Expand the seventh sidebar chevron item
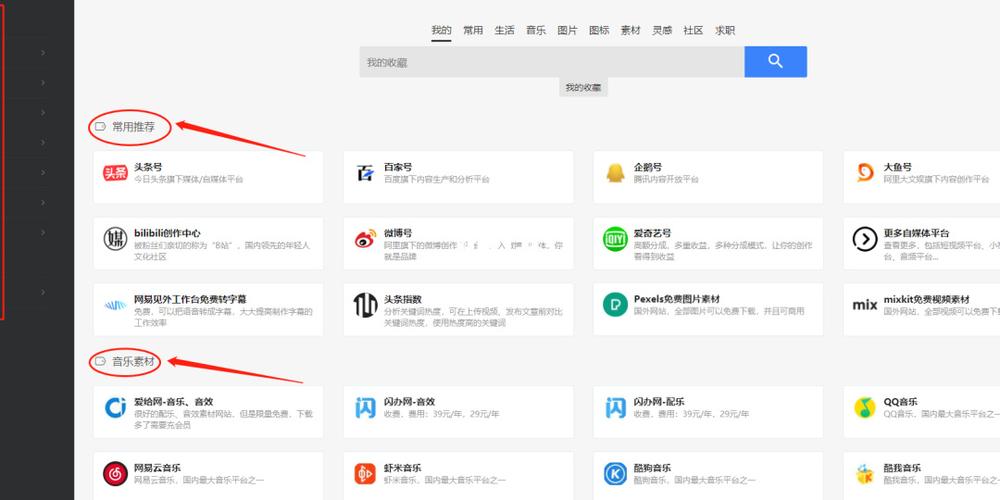This screenshot has height=500, width=1000. coord(43,232)
